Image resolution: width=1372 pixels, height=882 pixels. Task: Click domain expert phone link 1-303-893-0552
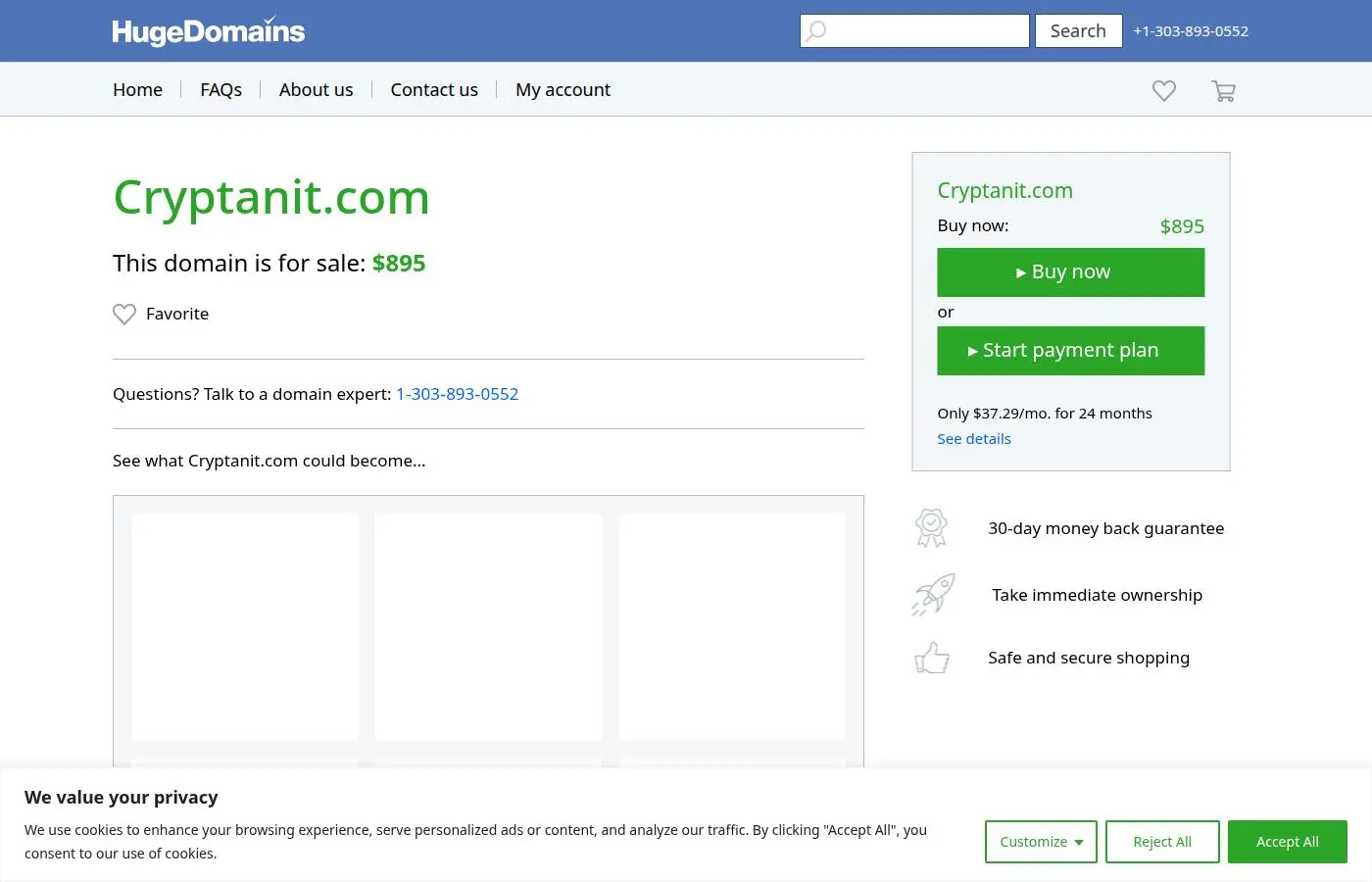pos(457,394)
